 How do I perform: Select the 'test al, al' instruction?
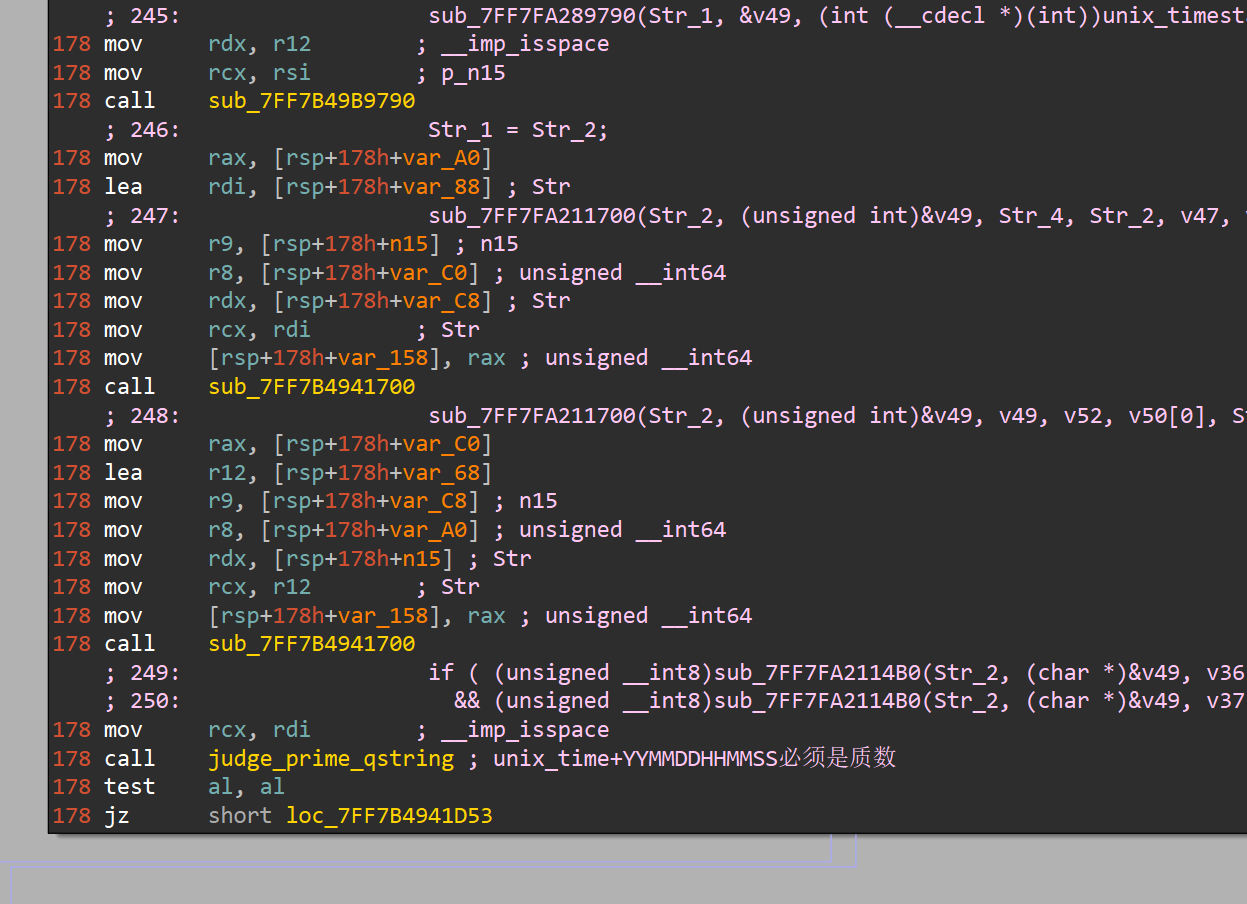pyautogui.click(x=194, y=787)
